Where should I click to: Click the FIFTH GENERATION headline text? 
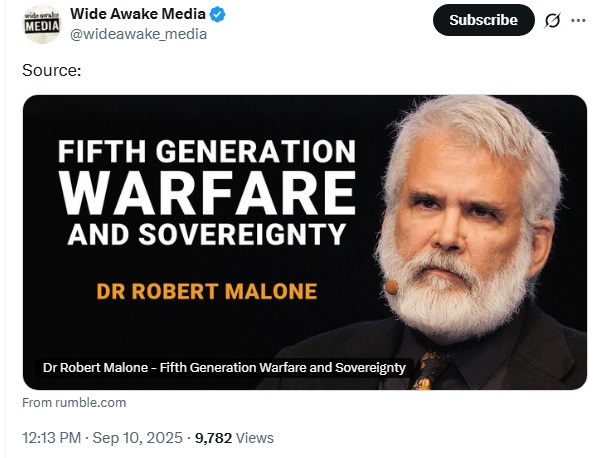206,153
